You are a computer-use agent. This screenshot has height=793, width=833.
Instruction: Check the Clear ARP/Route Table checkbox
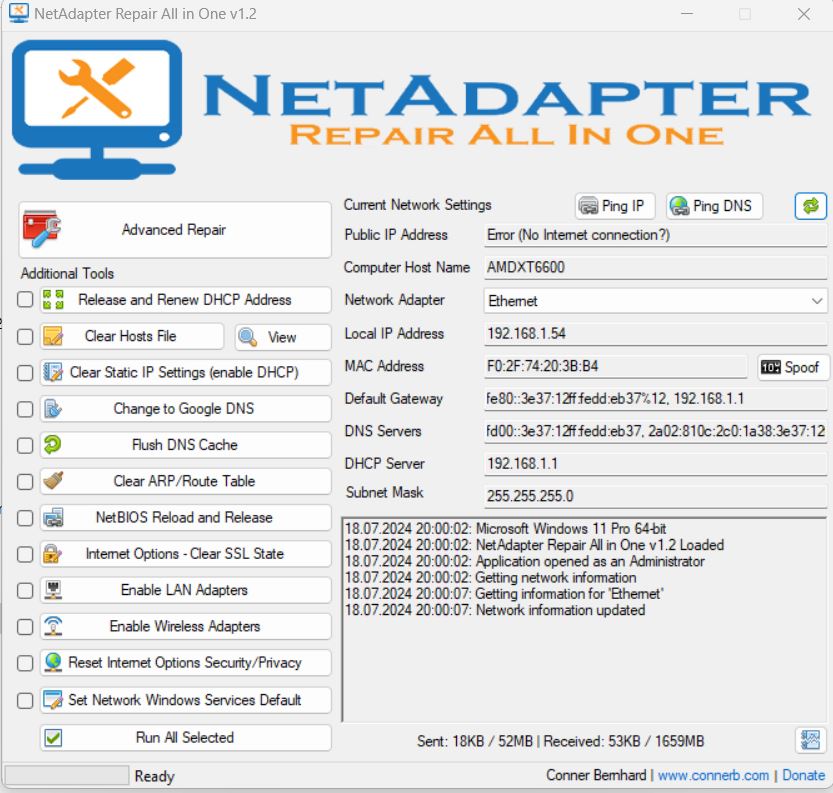click(25, 482)
